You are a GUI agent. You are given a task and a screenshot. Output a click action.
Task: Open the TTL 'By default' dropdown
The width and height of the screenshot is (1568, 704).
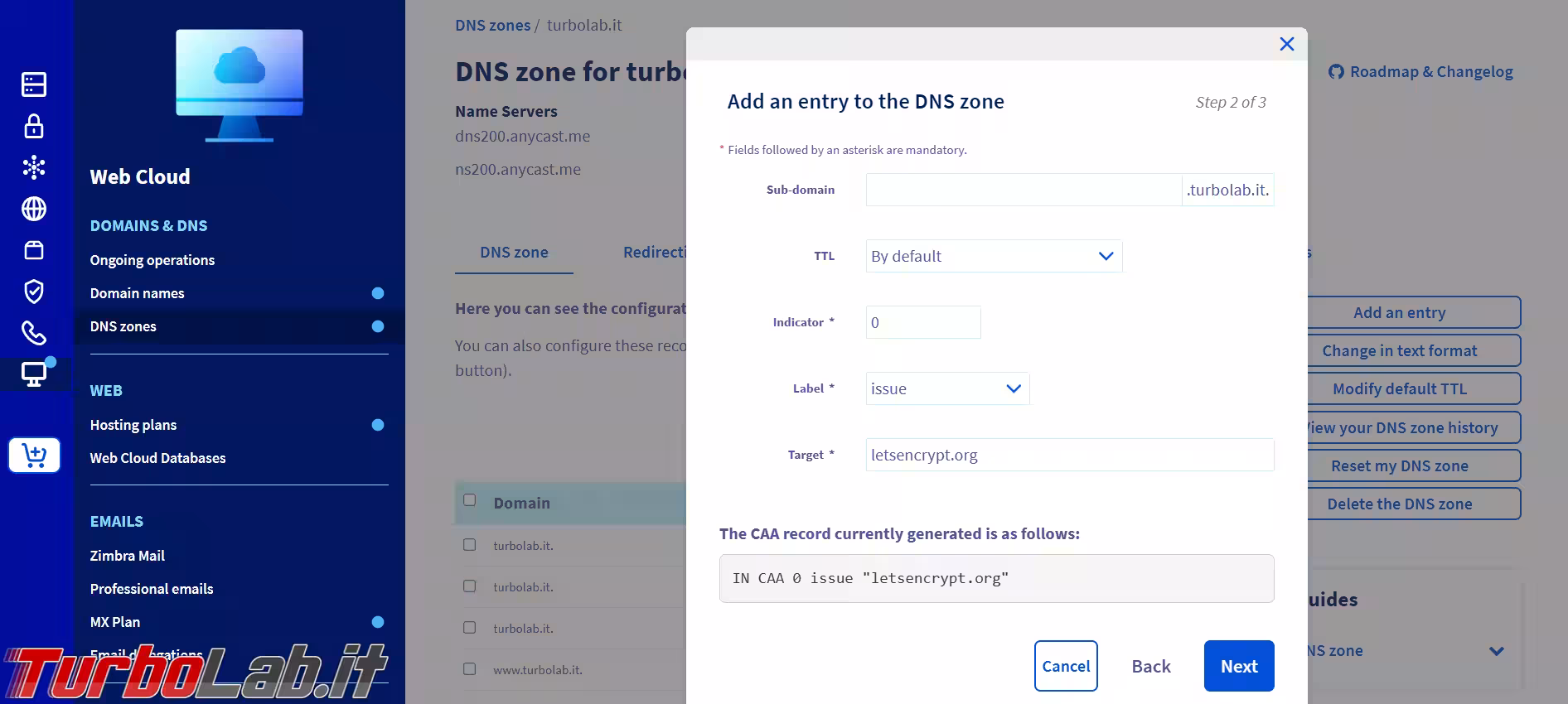click(994, 256)
